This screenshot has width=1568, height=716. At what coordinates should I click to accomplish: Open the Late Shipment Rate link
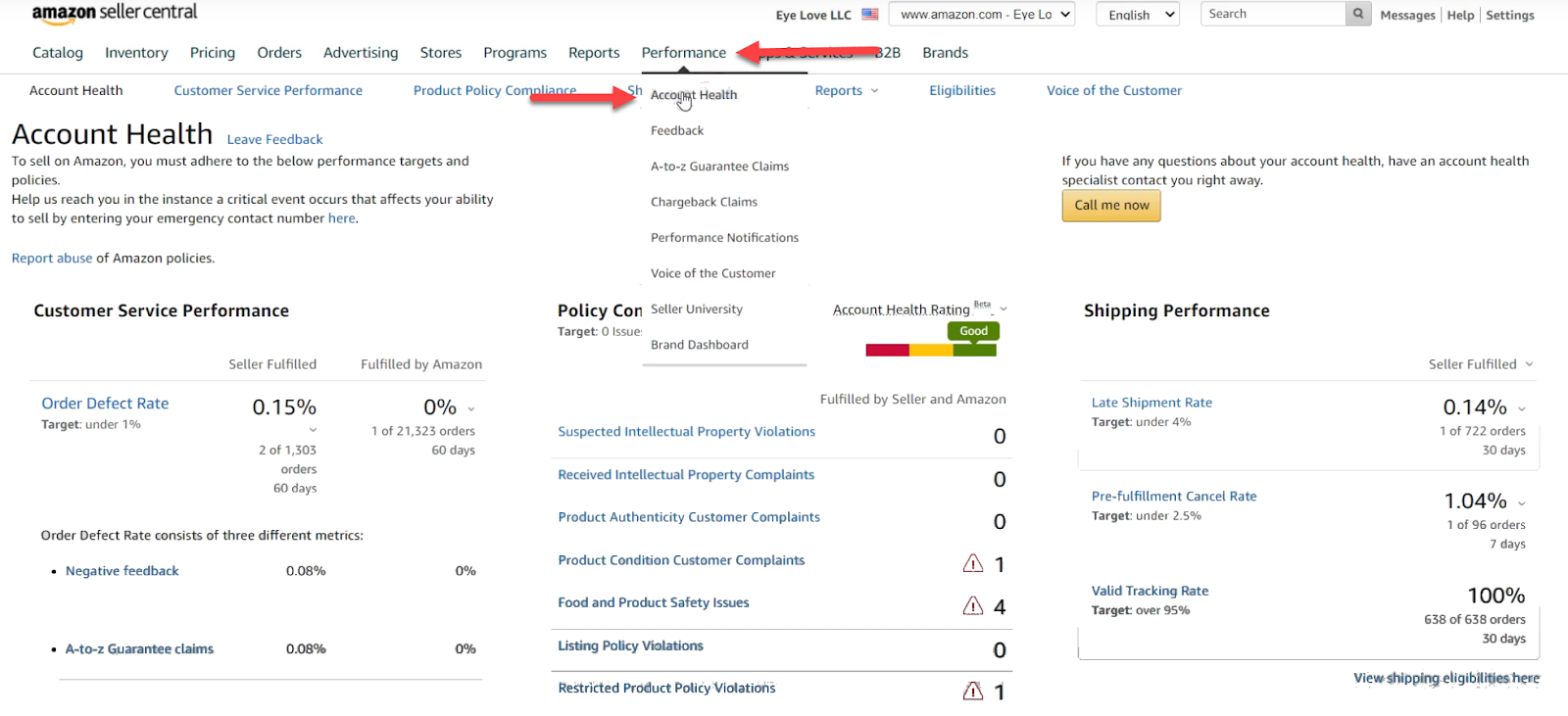(x=1151, y=403)
